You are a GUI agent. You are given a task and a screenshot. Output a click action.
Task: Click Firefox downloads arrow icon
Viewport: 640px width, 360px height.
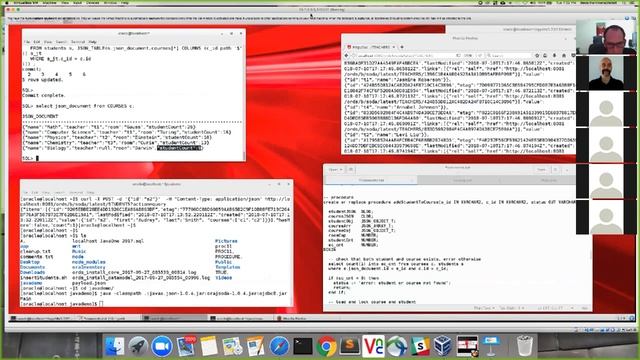[x=554, y=56]
